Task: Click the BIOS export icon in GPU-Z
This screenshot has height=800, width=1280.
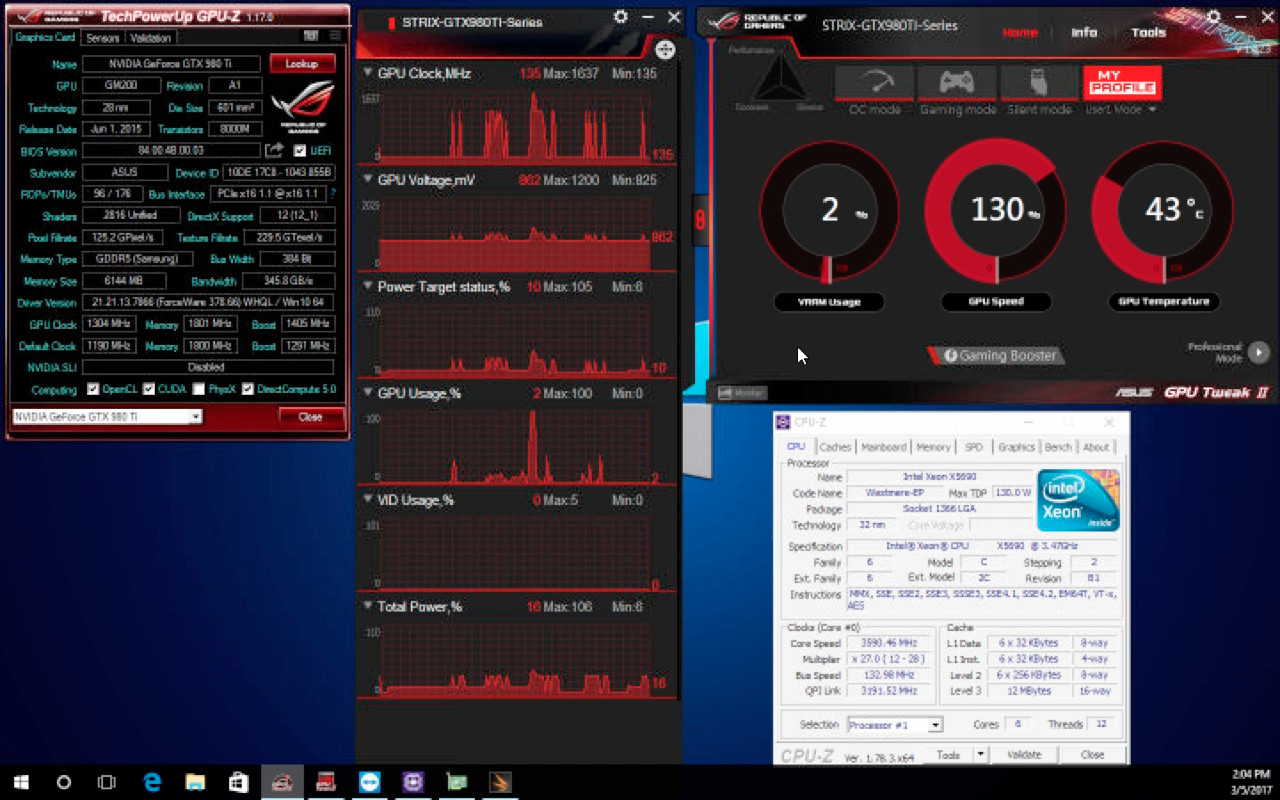Action: [274, 150]
